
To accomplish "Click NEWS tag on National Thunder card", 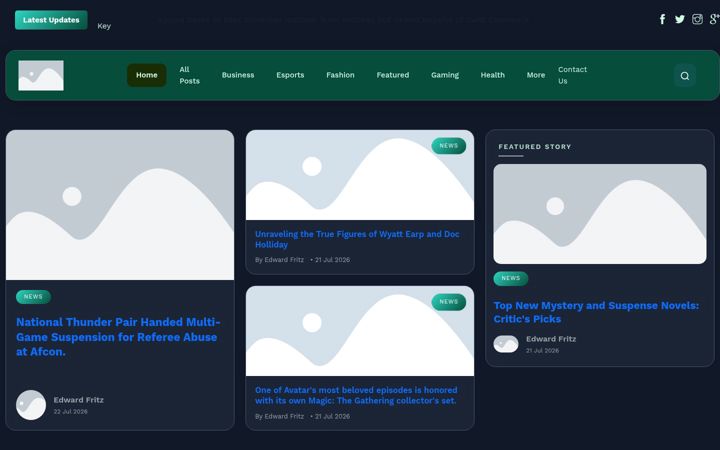I will (33, 297).
